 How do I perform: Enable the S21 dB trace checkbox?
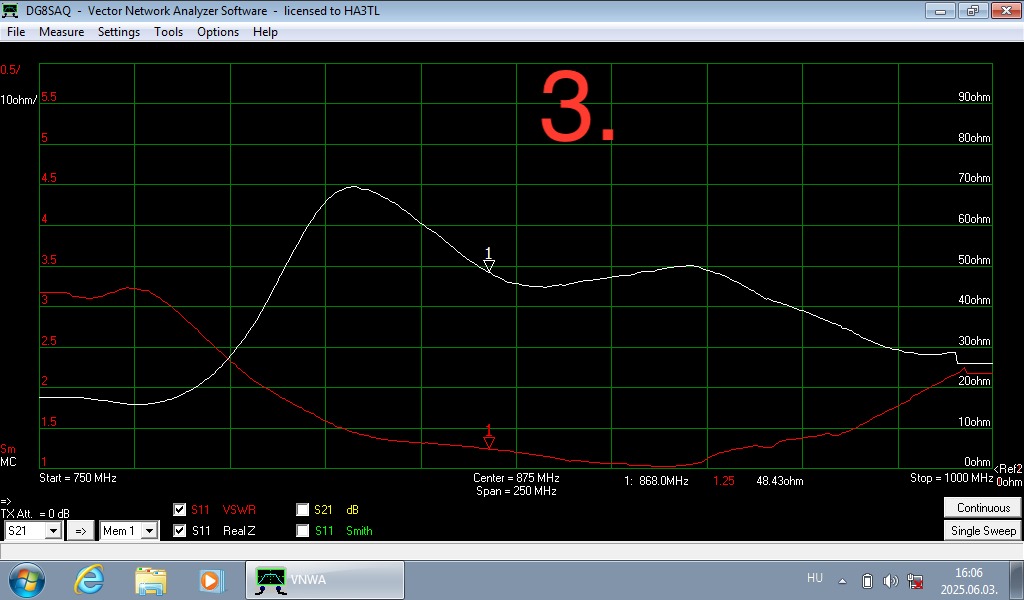[x=303, y=509]
